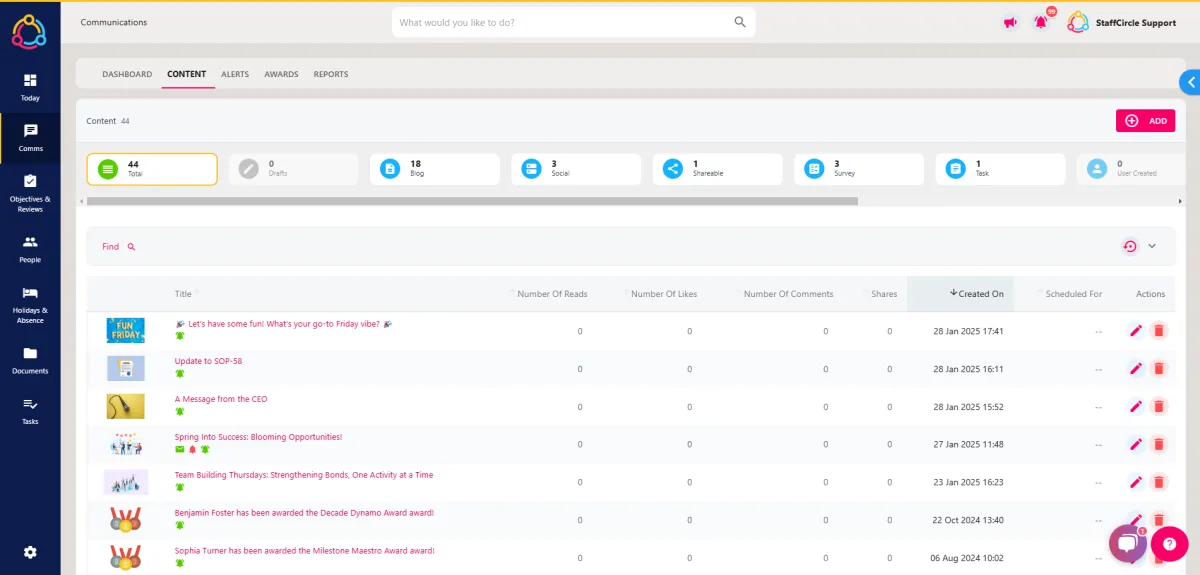Click the ADD content button

(x=1145, y=121)
